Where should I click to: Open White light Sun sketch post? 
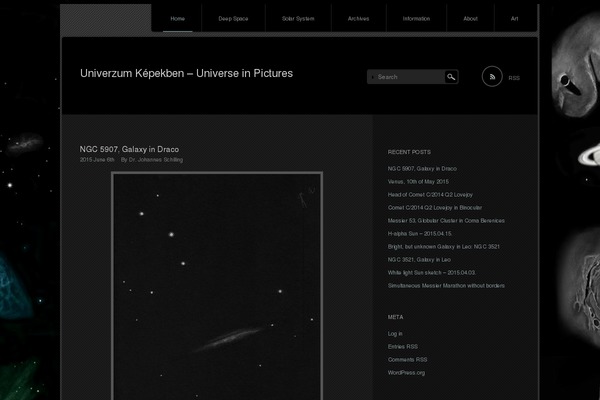432,273
